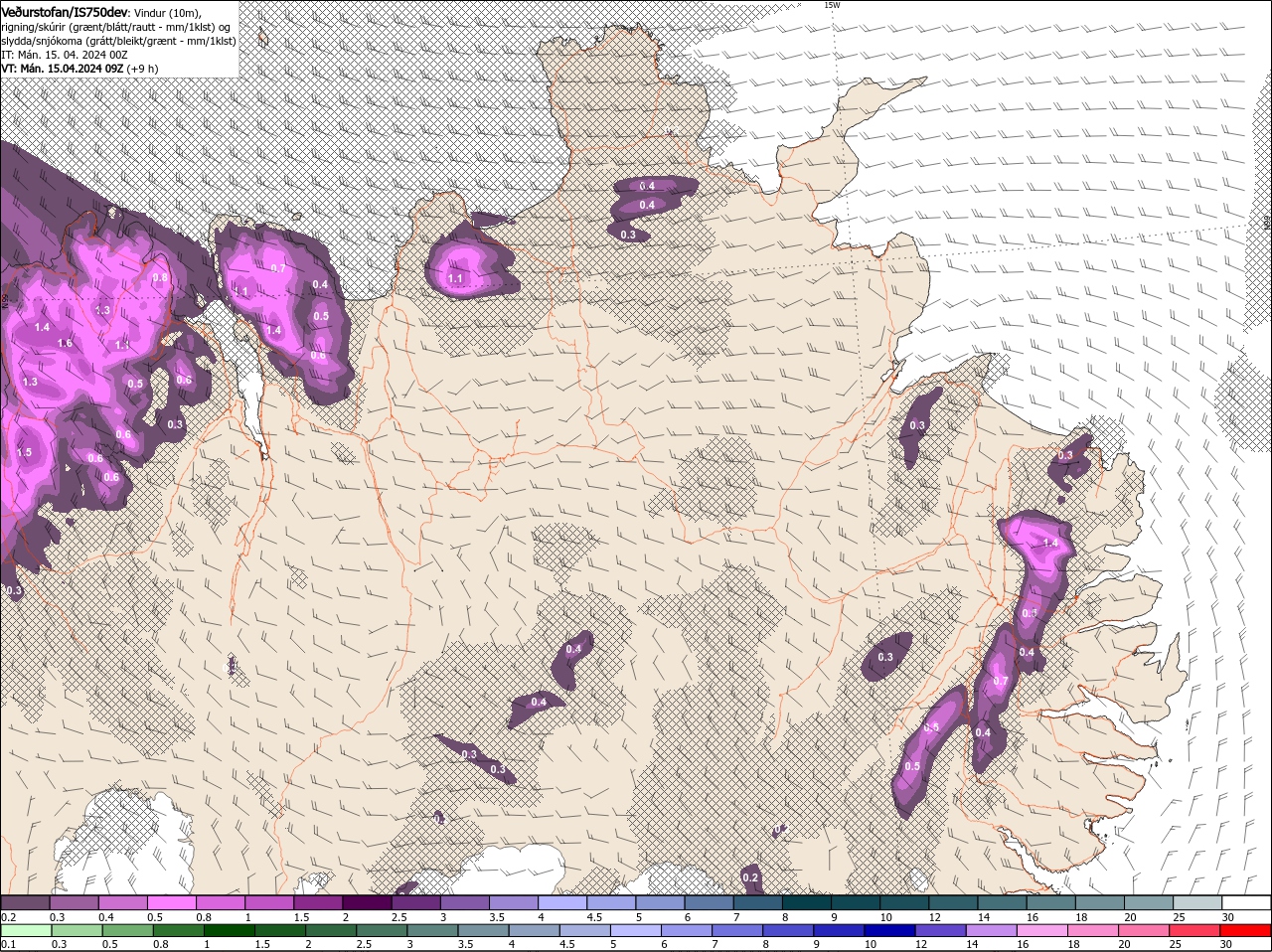The width and height of the screenshot is (1272, 952).
Task: Select navy blue 10–12 rain legend swatch
Action: pos(890,931)
